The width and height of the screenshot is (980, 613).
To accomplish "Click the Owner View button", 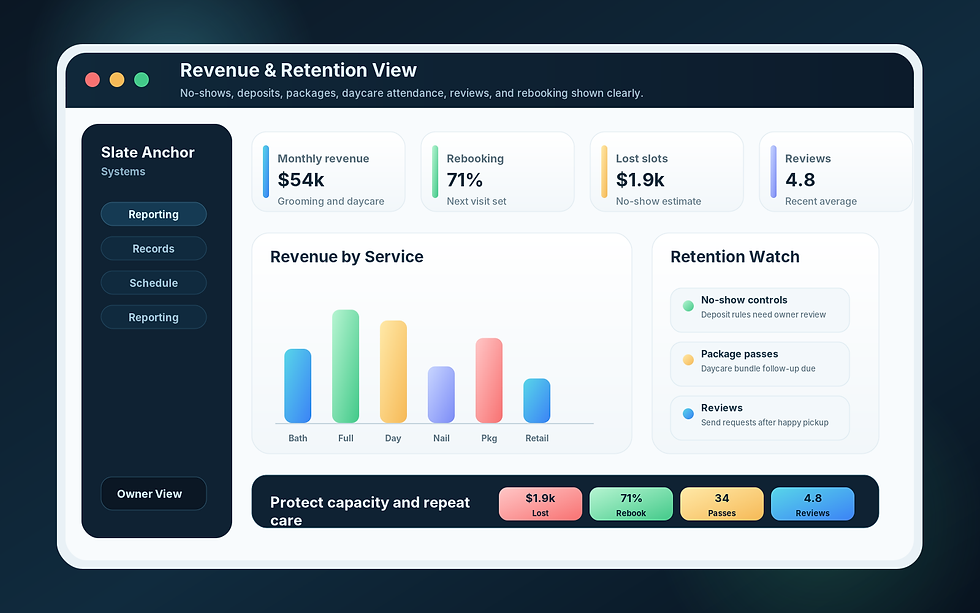I will pos(153,494).
